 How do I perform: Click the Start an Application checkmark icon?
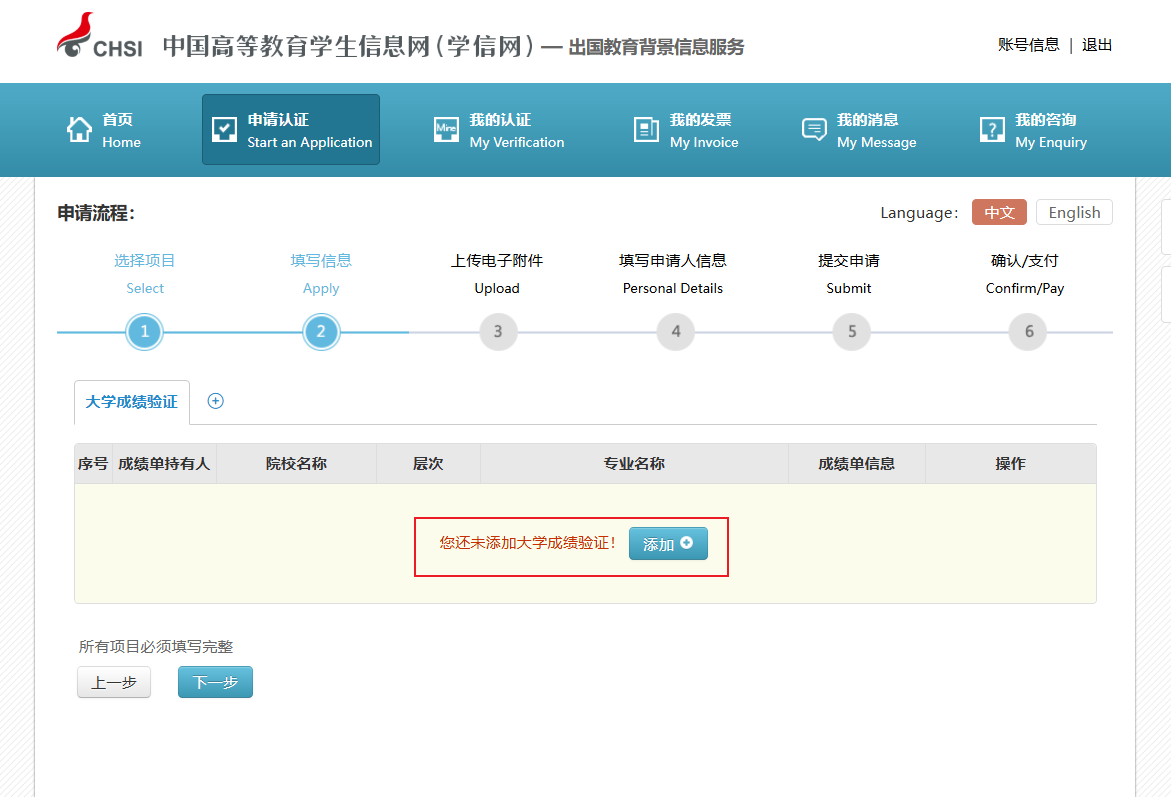[225, 130]
